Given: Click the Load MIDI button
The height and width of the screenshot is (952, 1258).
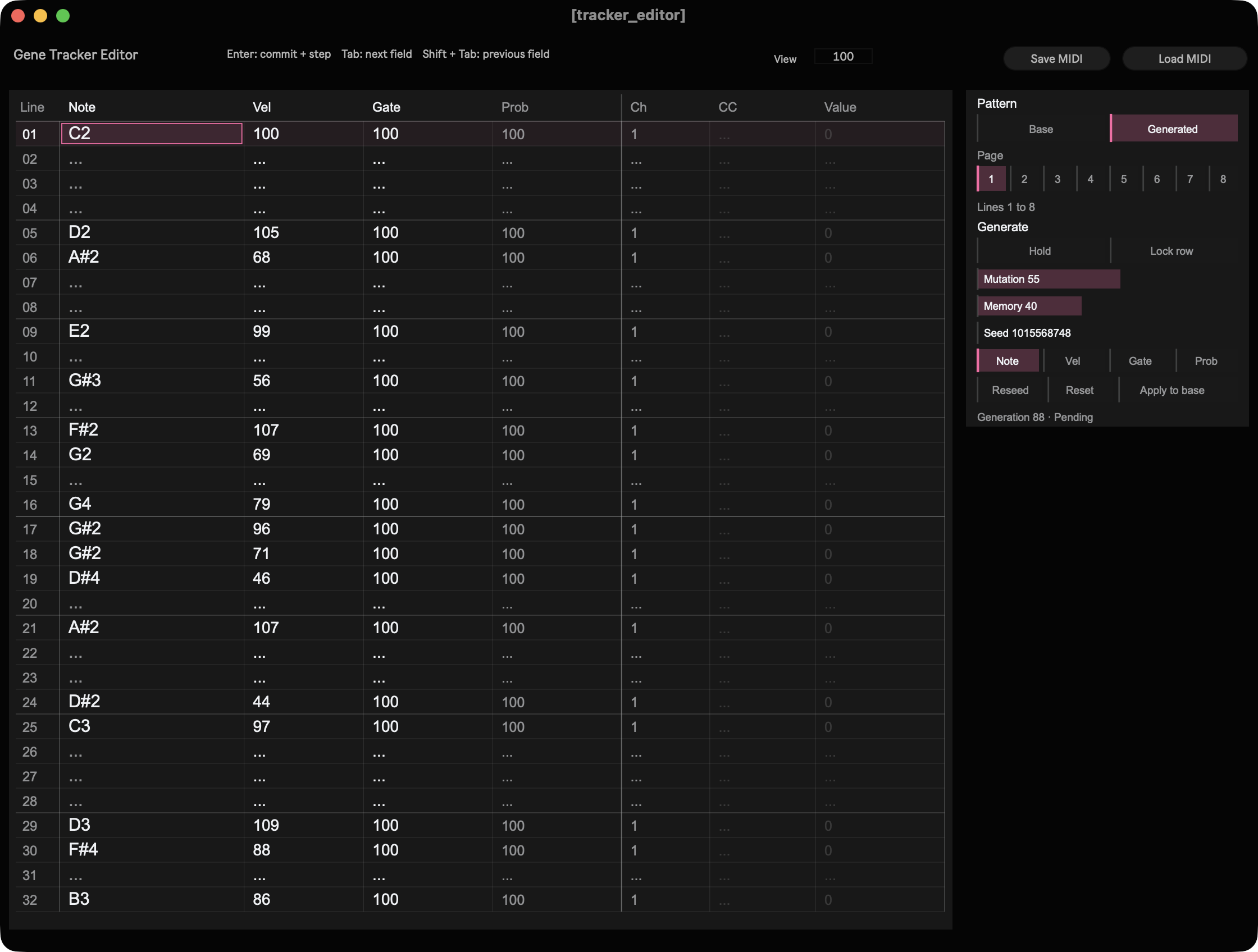Looking at the screenshot, I should [1184, 58].
